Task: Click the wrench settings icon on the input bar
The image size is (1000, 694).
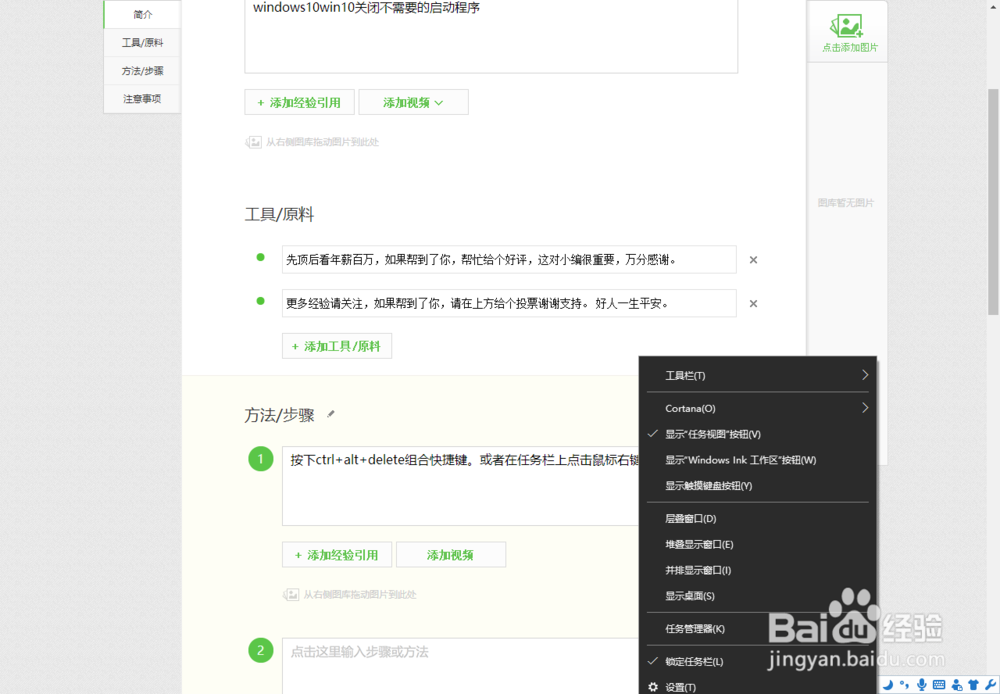Action: coord(990,684)
